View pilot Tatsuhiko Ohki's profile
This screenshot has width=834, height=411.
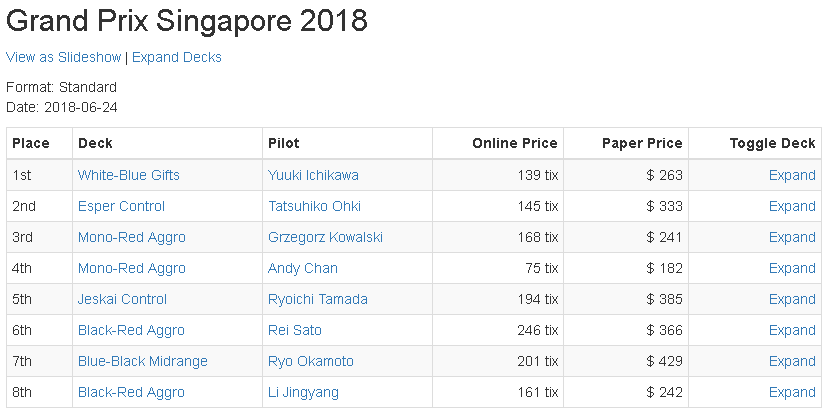coord(314,206)
